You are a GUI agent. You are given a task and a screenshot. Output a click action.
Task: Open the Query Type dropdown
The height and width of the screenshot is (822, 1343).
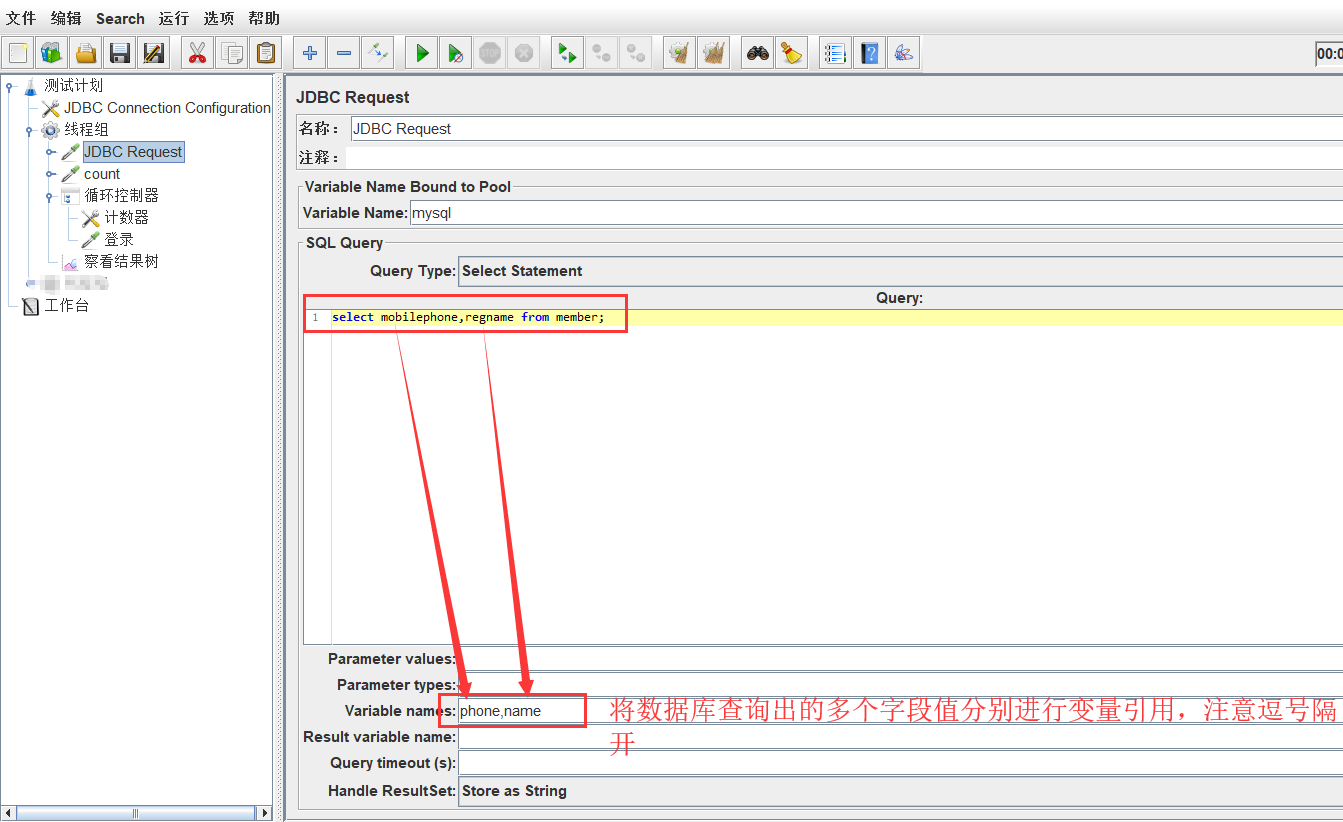click(x=900, y=271)
